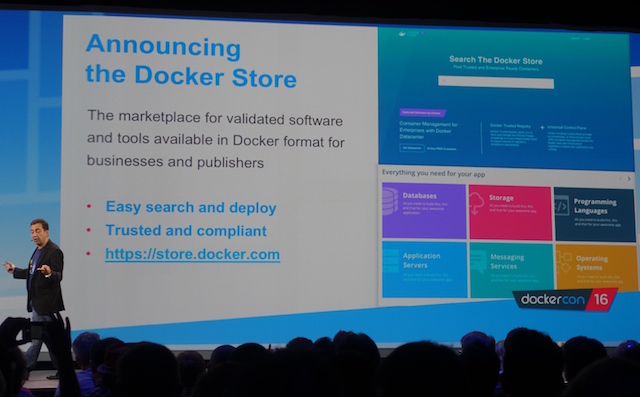Image resolution: width=640 pixels, height=397 pixels.
Task: Click the Featured Software by Docker badge
Action: click(422, 112)
